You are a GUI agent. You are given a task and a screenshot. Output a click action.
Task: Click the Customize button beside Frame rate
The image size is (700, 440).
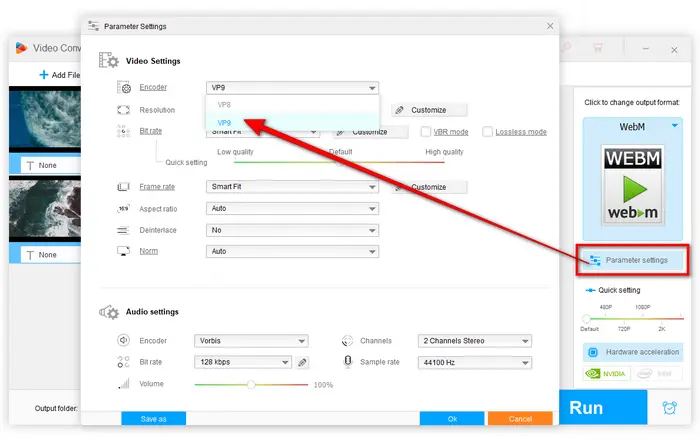click(x=429, y=187)
